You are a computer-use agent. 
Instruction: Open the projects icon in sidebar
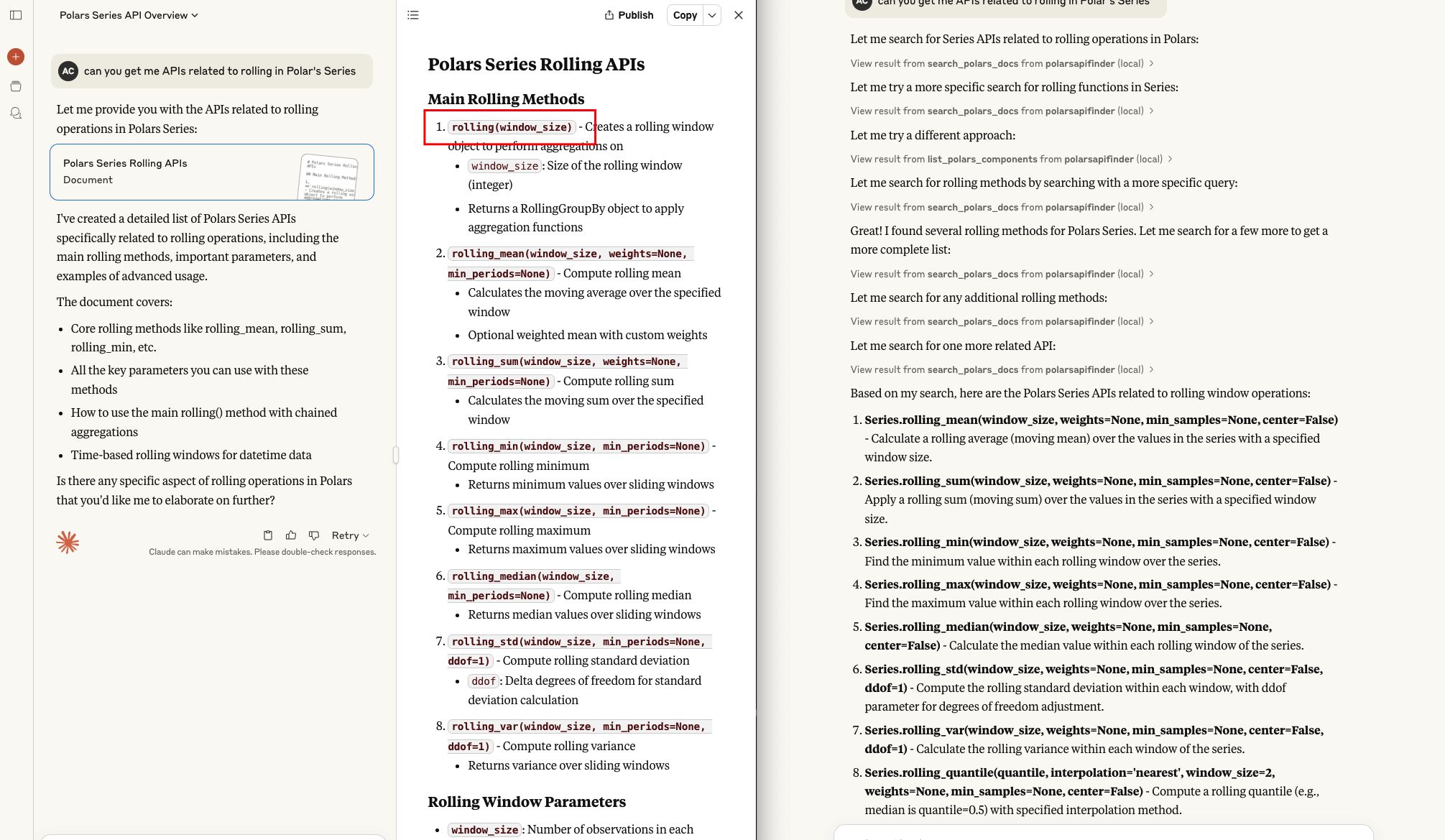click(x=16, y=86)
